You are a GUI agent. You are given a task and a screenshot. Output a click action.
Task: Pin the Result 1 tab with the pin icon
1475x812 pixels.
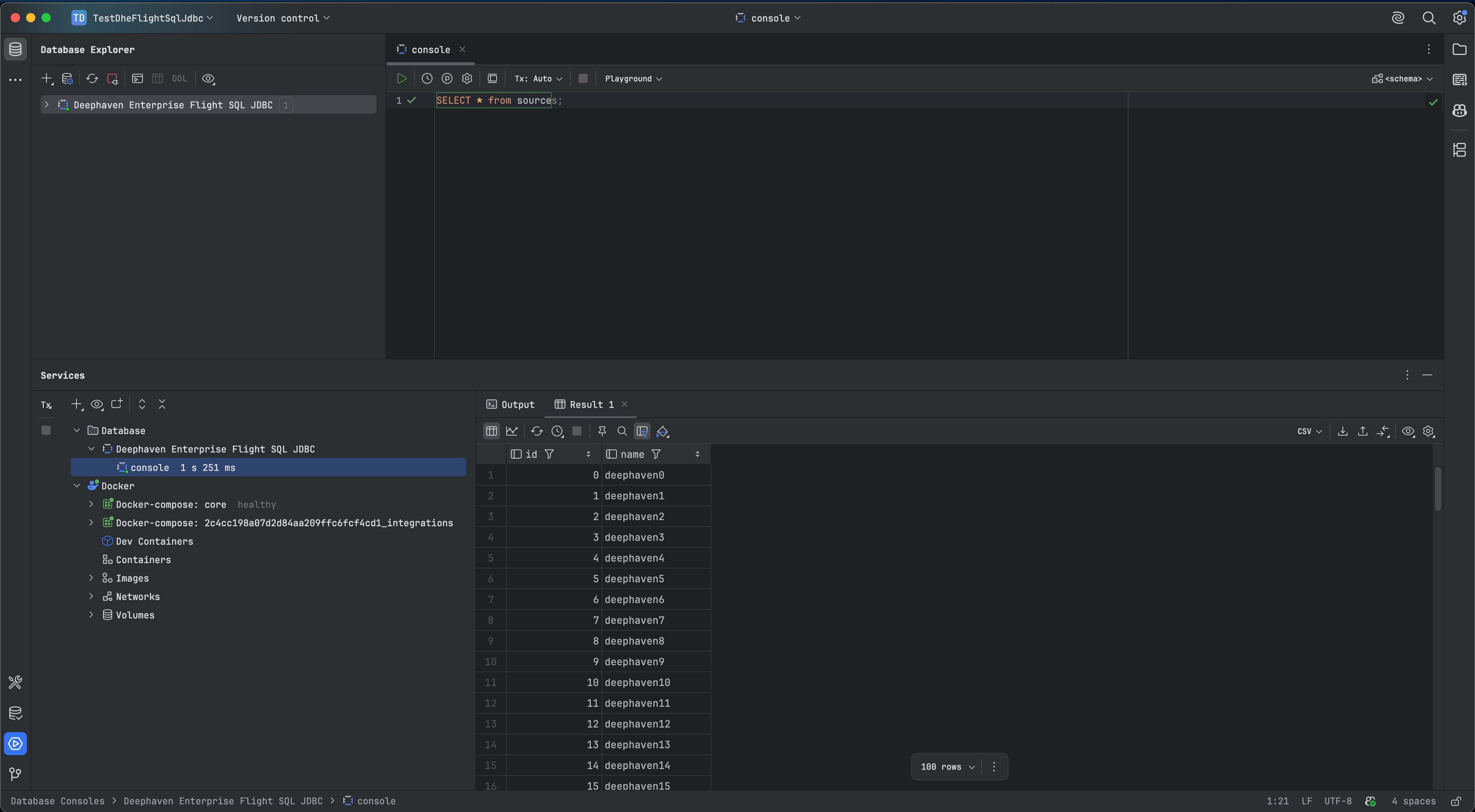point(602,431)
